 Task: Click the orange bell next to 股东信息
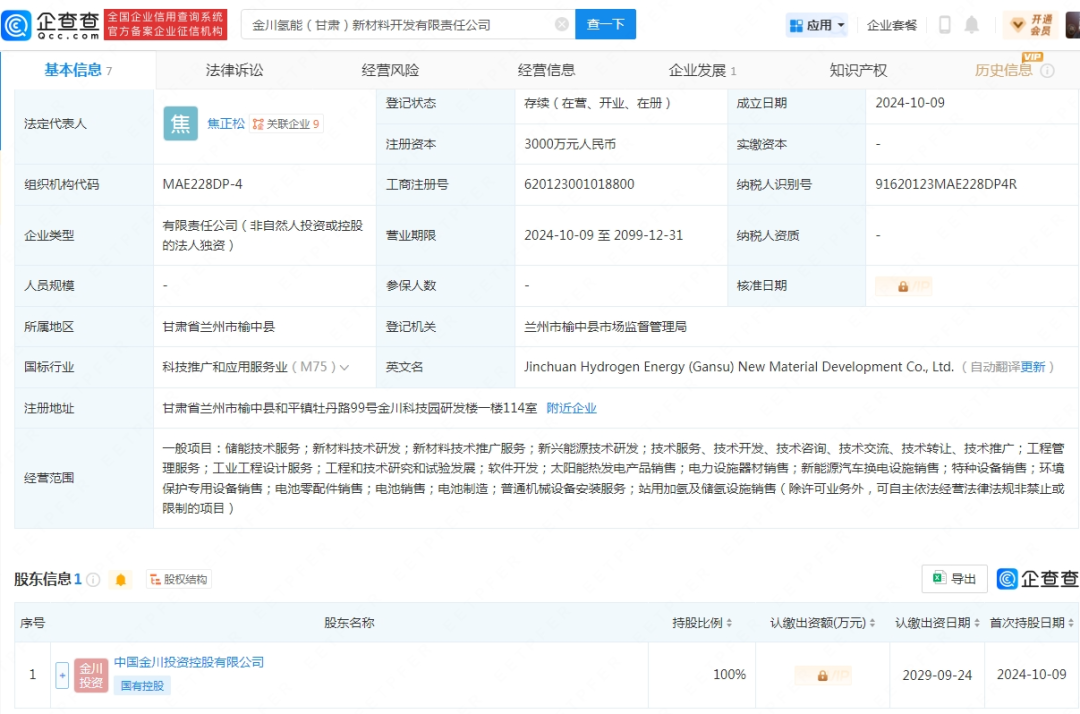pos(121,580)
